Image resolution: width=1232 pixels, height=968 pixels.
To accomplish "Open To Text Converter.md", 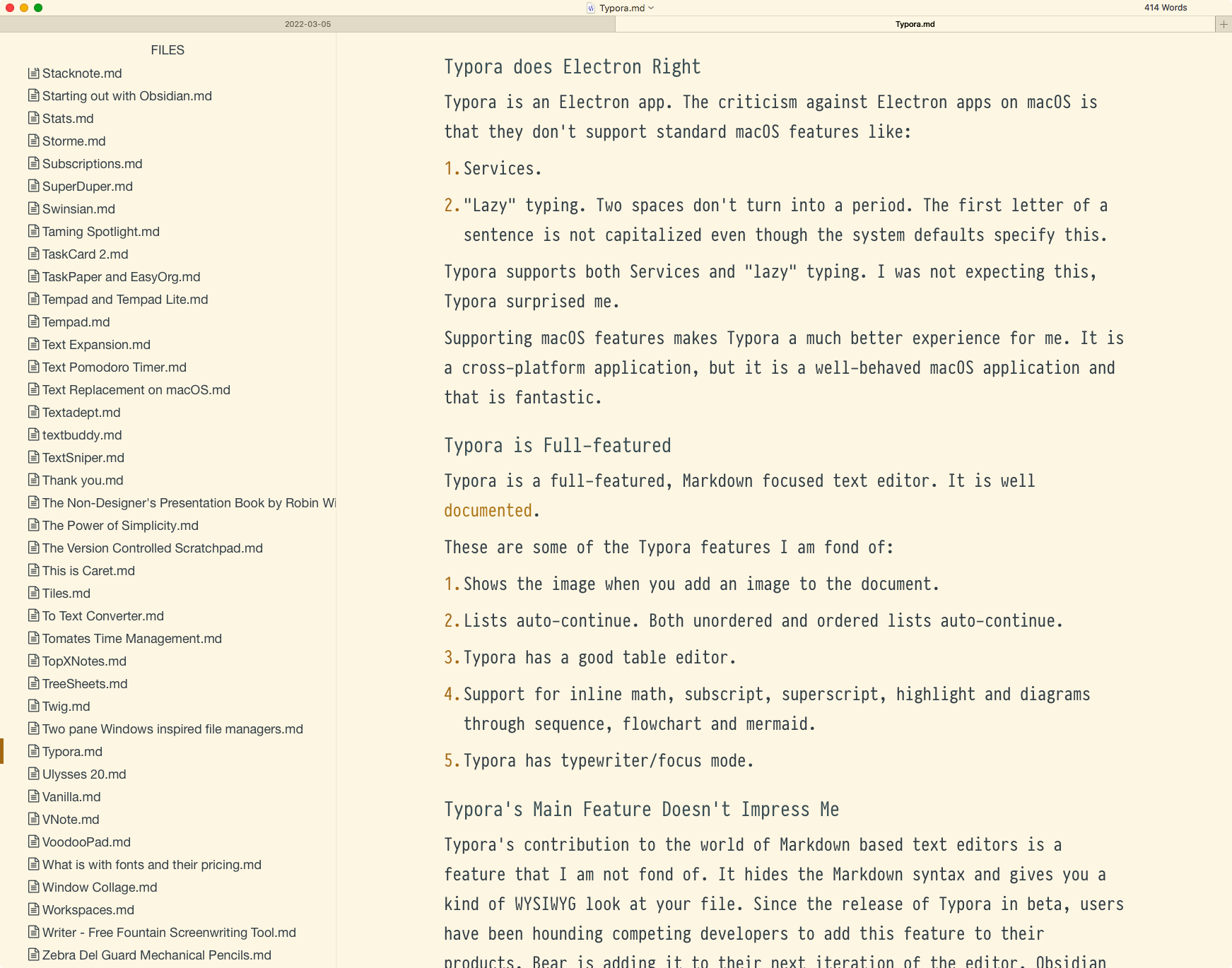I will 103,615.
